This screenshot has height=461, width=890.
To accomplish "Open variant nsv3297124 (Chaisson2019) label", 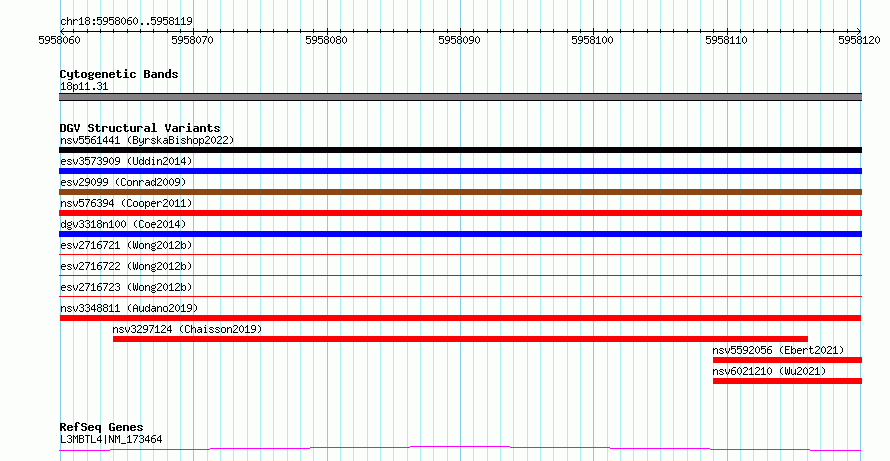I will 187,329.
